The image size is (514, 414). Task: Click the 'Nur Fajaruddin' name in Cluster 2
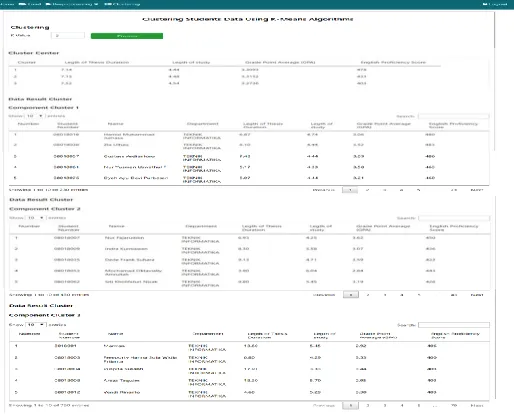point(124,238)
